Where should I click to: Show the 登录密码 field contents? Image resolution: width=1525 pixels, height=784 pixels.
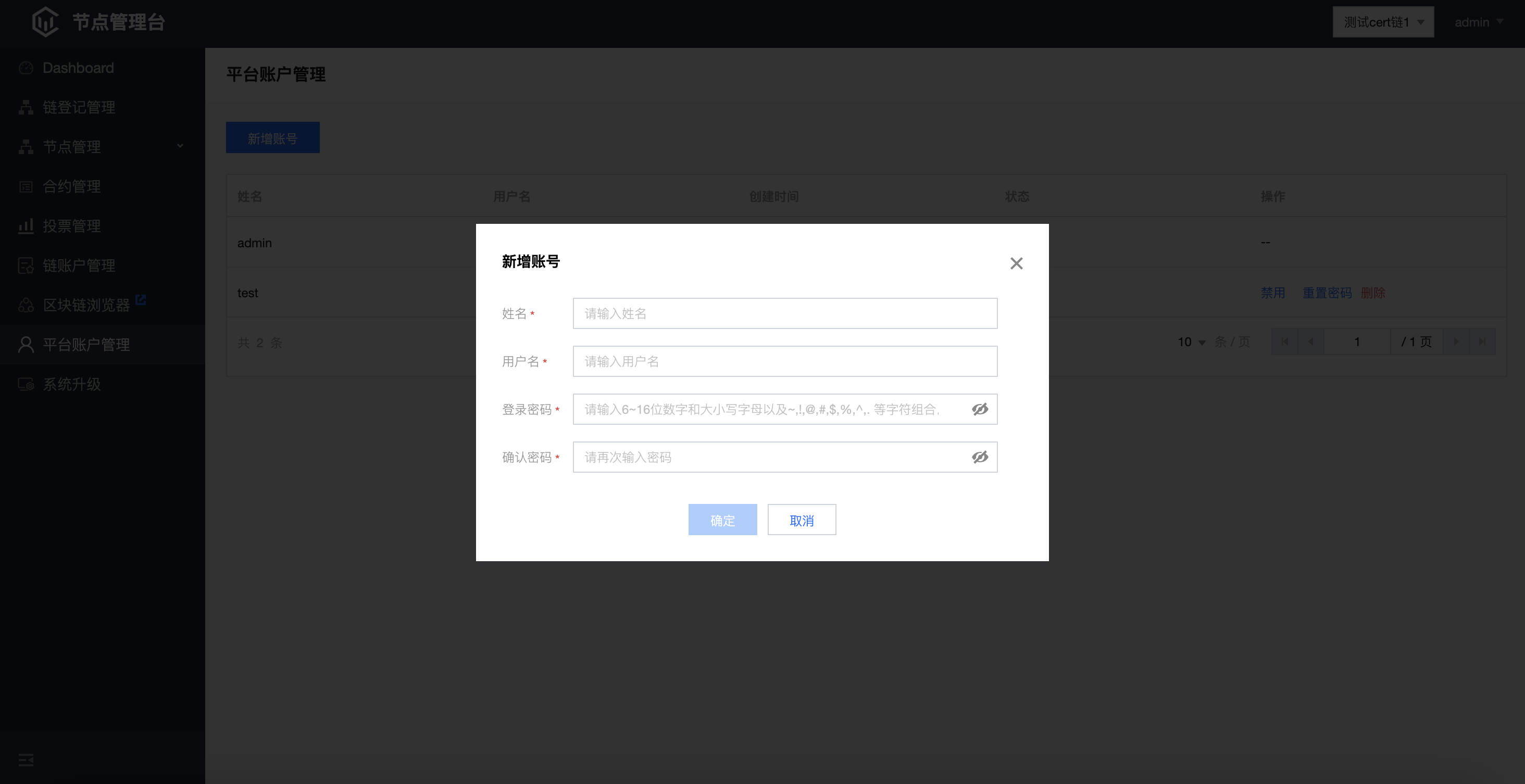[x=980, y=410]
